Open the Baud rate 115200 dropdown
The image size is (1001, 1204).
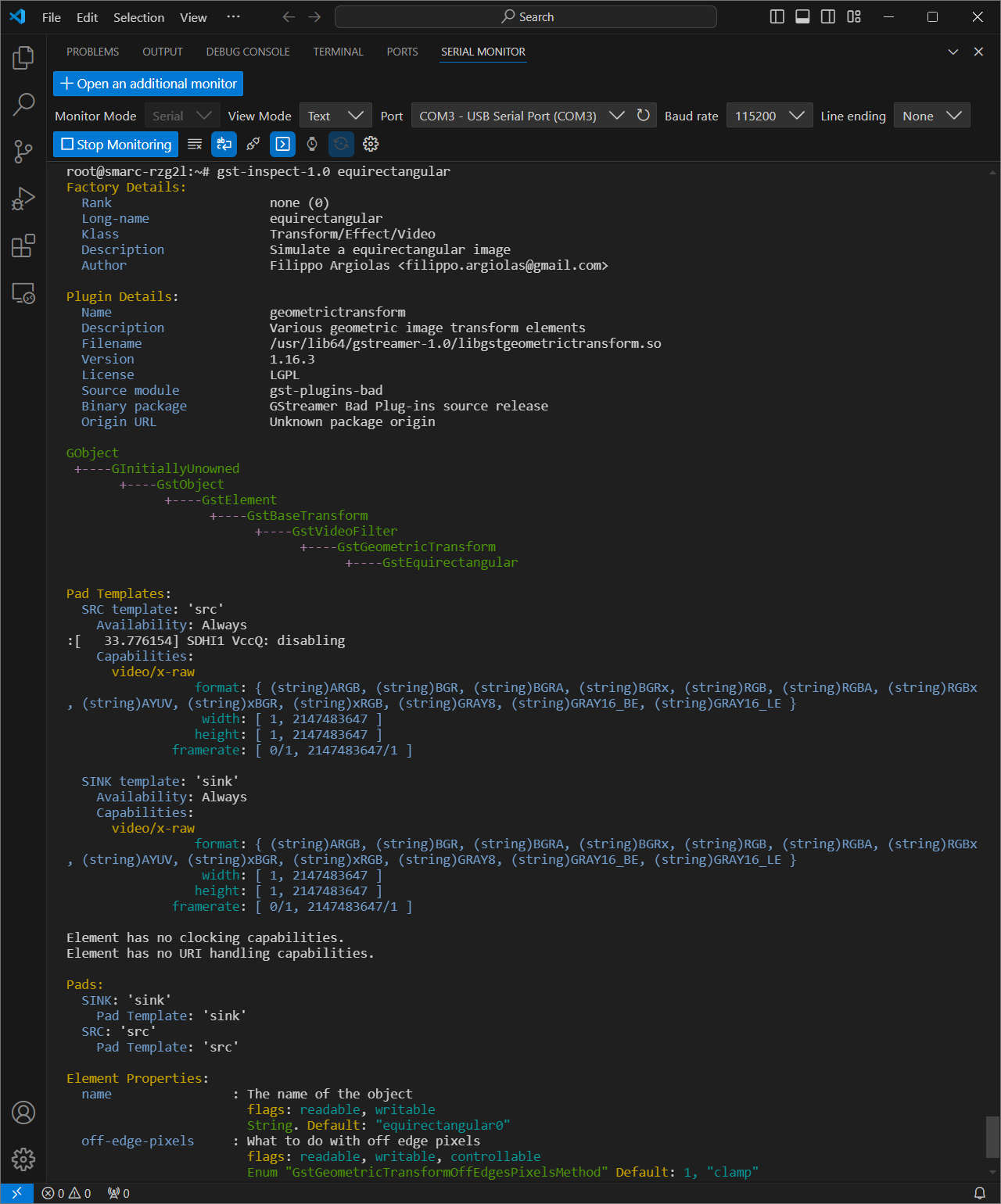point(770,116)
